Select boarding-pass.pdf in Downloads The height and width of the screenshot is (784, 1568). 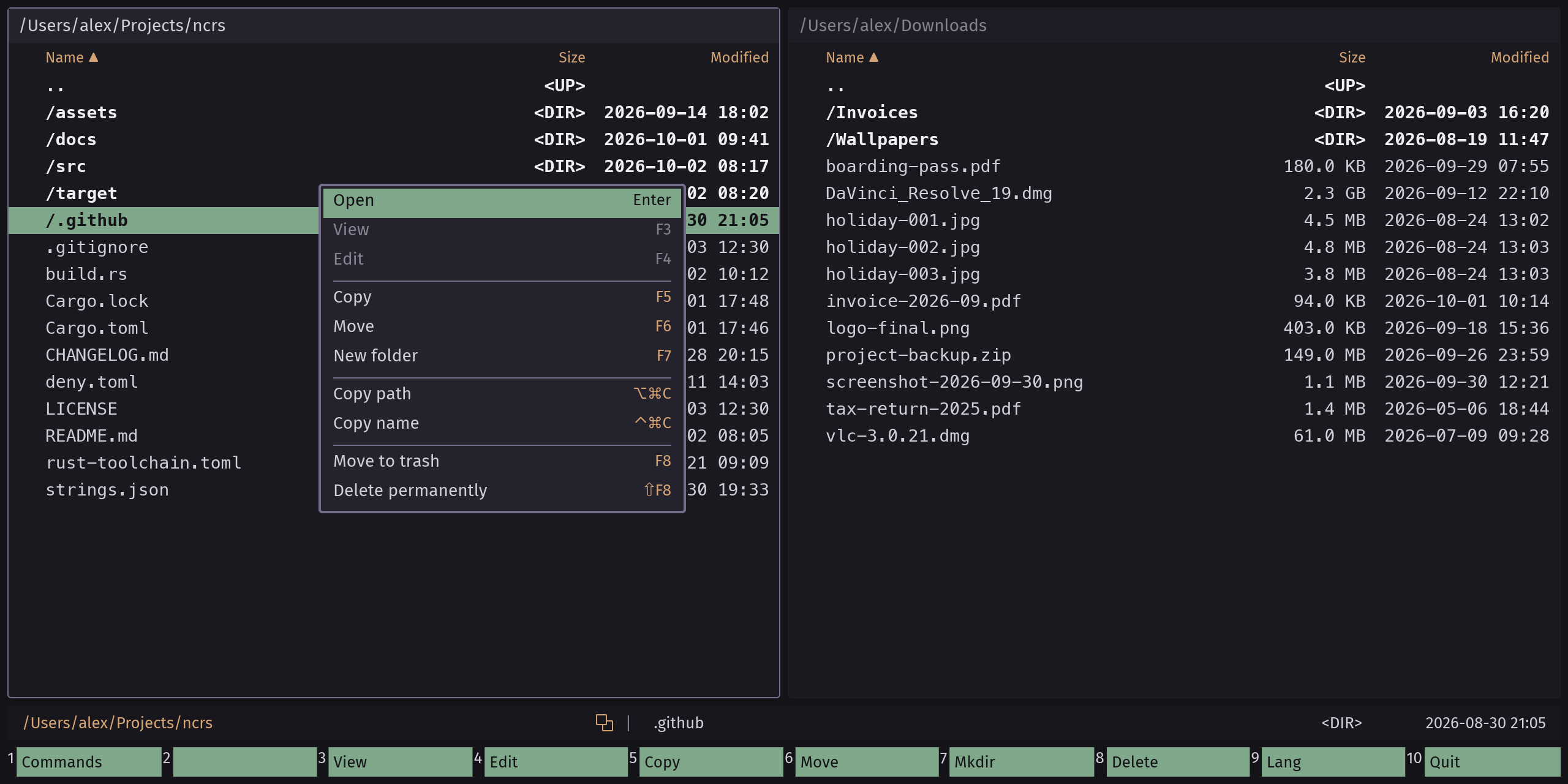[1174, 167]
